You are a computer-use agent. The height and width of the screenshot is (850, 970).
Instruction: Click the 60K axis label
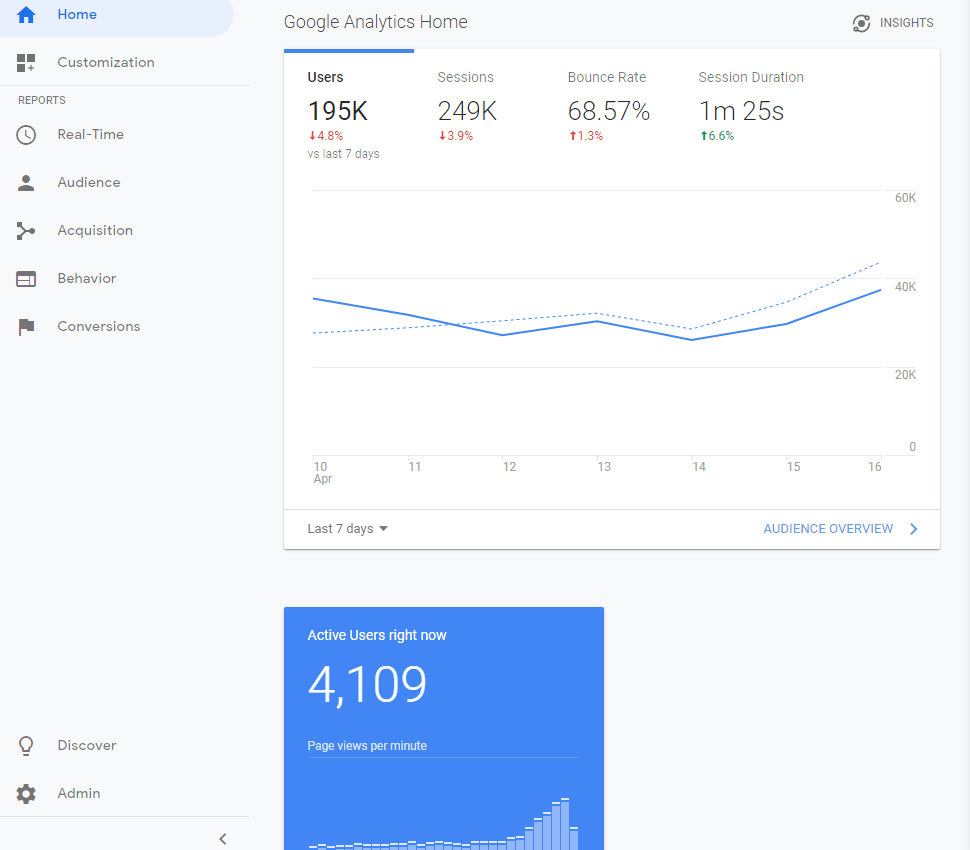[x=905, y=198]
